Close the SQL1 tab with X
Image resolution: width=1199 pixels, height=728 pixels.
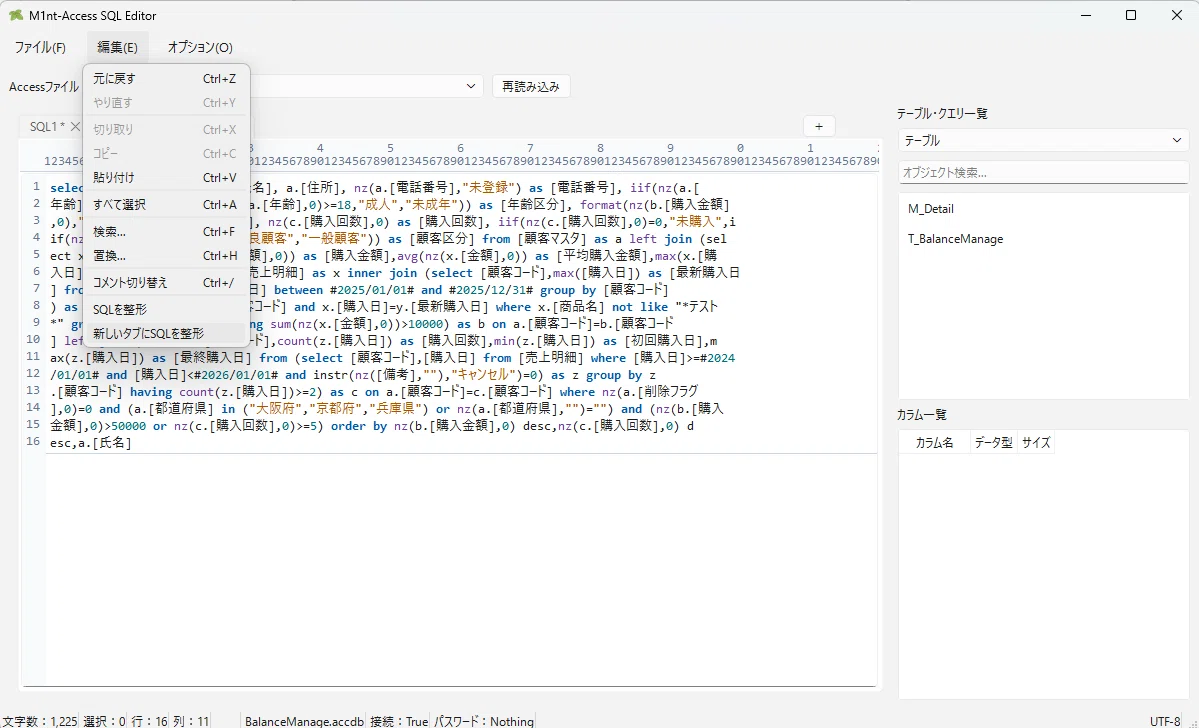75,127
